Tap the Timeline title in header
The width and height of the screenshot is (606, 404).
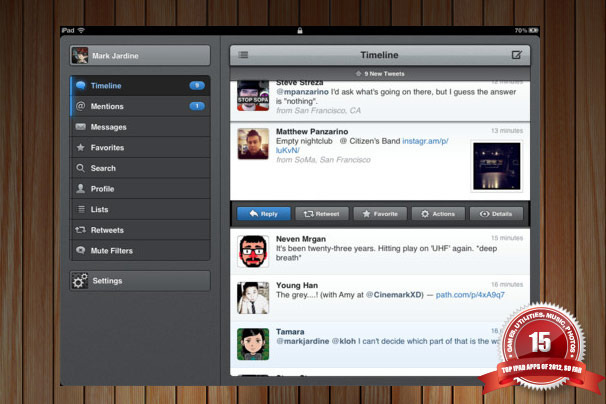[x=379, y=55]
